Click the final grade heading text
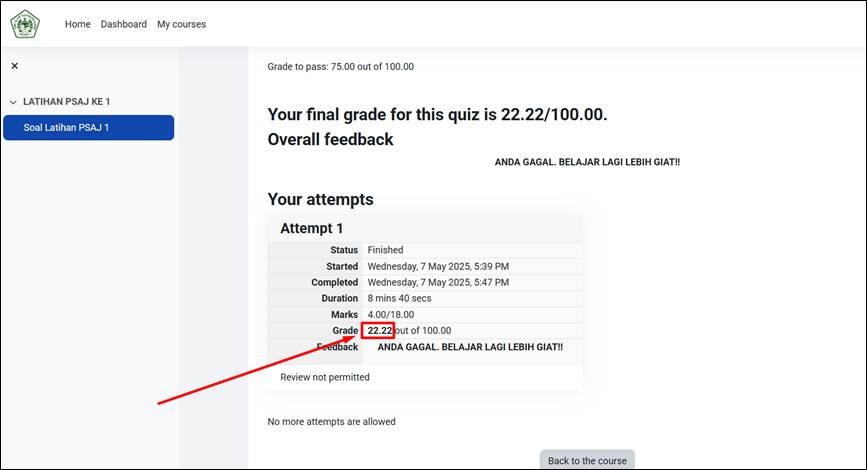This screenshot has height=470, width=867. coord(437,115)
